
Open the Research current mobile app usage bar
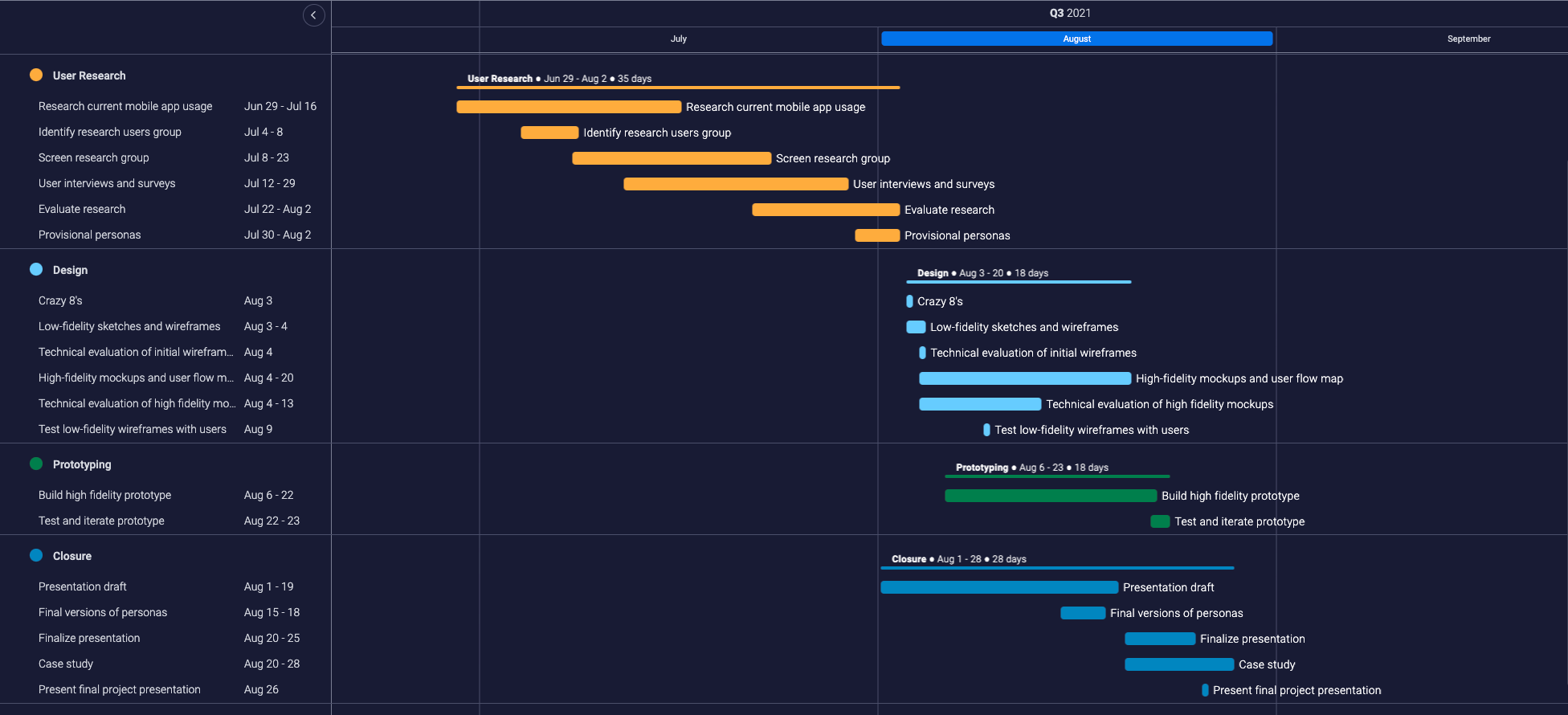click(x=569, y=107)
